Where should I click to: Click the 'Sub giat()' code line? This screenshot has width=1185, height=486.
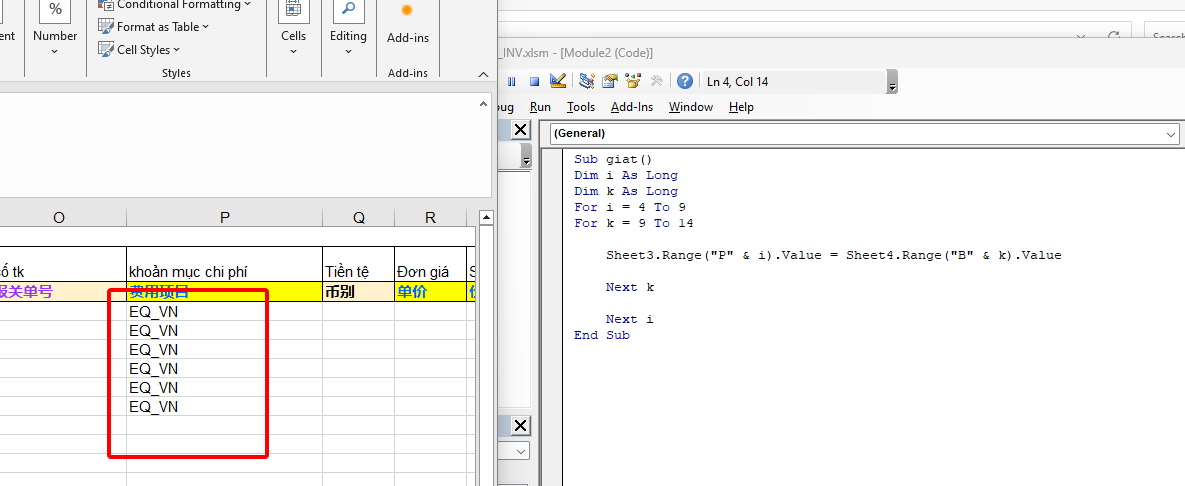(x=612, y=159)
